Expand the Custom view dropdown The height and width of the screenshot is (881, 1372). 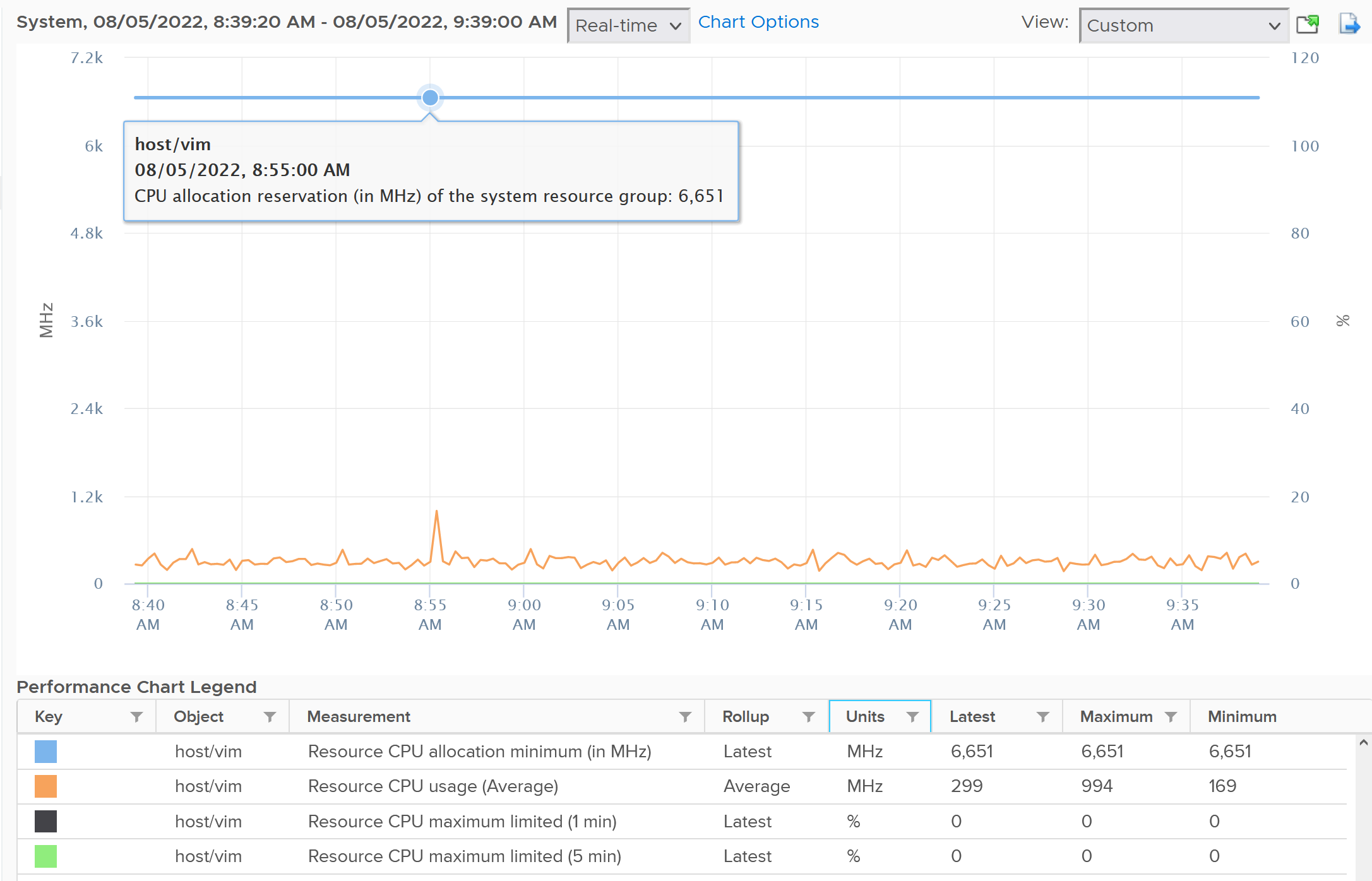(1184, 26)
